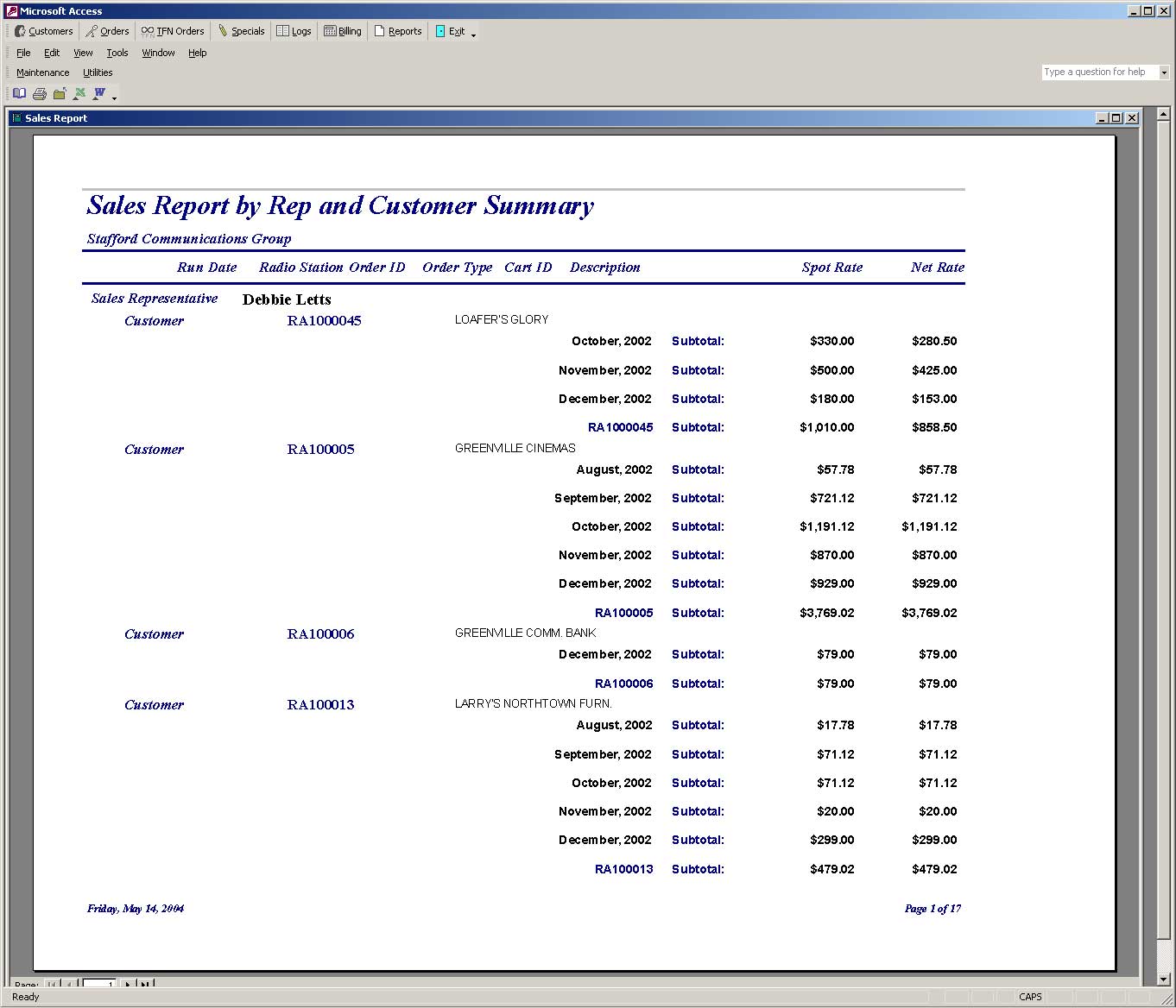Go to the next report page
Screen dimensions: 1176x1008
[128, 983]
